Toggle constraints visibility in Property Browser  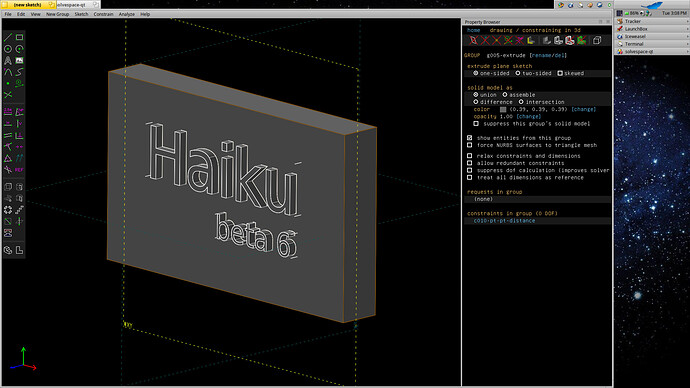click(x=519, y=40)
